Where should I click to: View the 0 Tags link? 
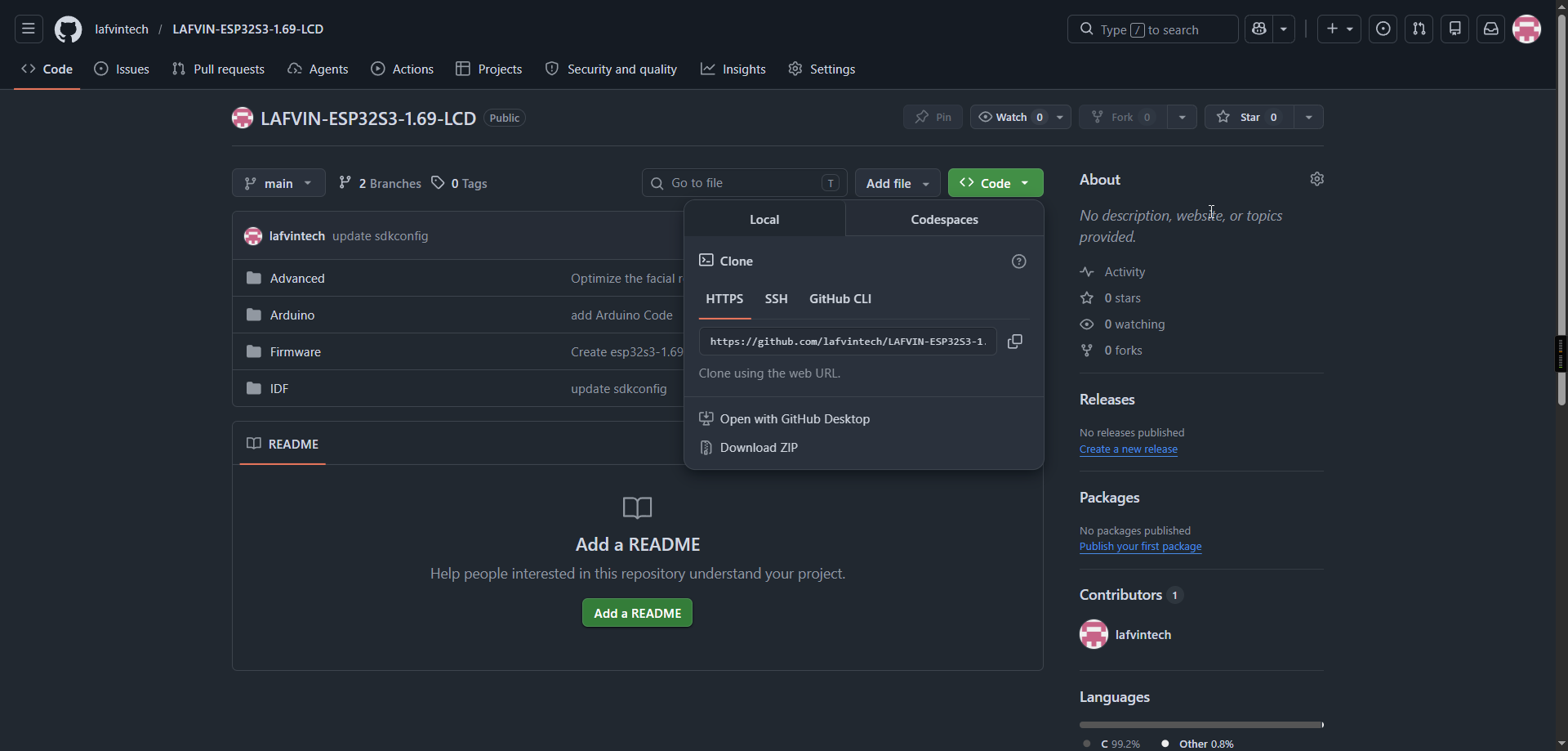pyautogui.click(x=459, y=183)
